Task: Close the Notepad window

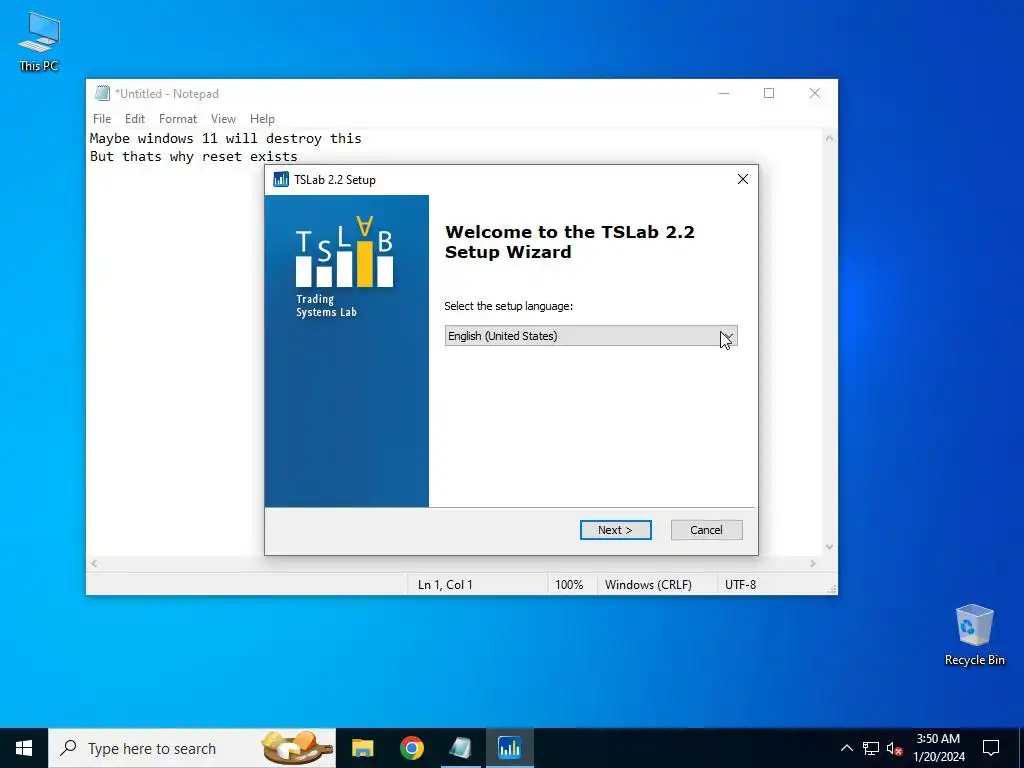Action: tap(814, 93)
